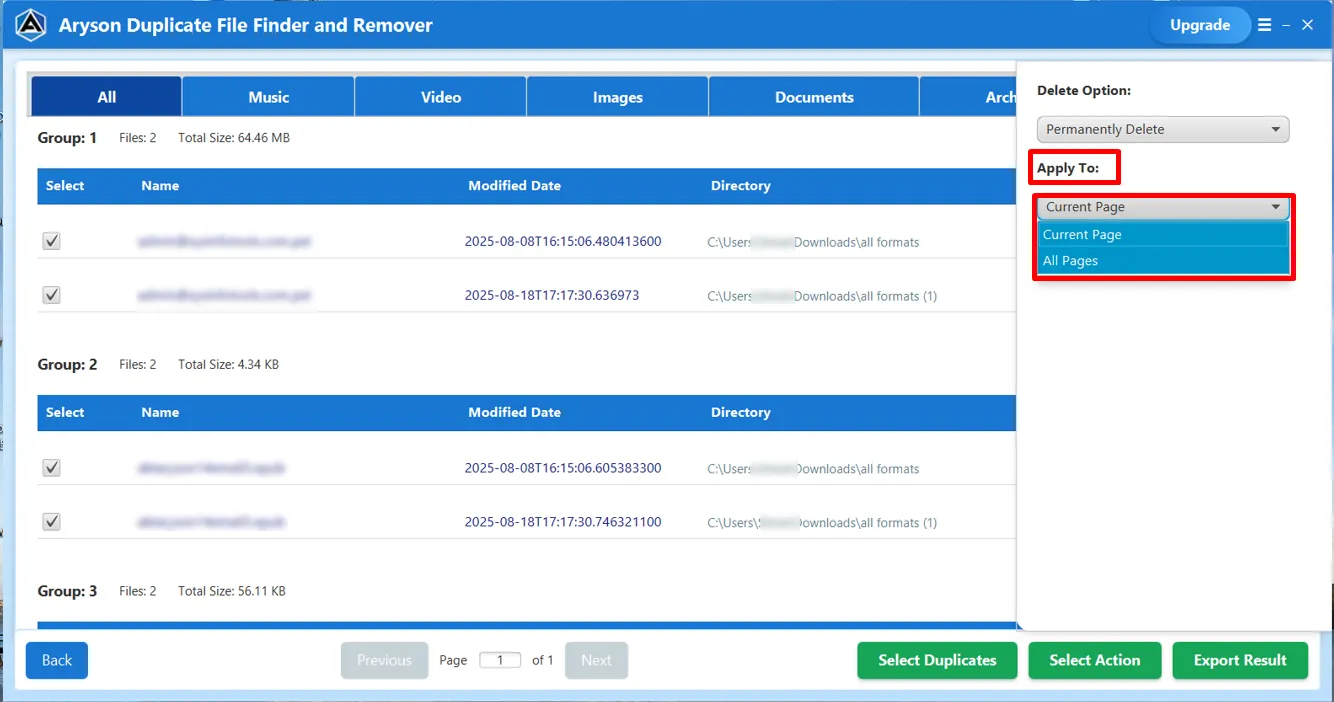Uncheck the second file in Group 2
Screen dimensions: 1334x702
(x=51, y=521)
